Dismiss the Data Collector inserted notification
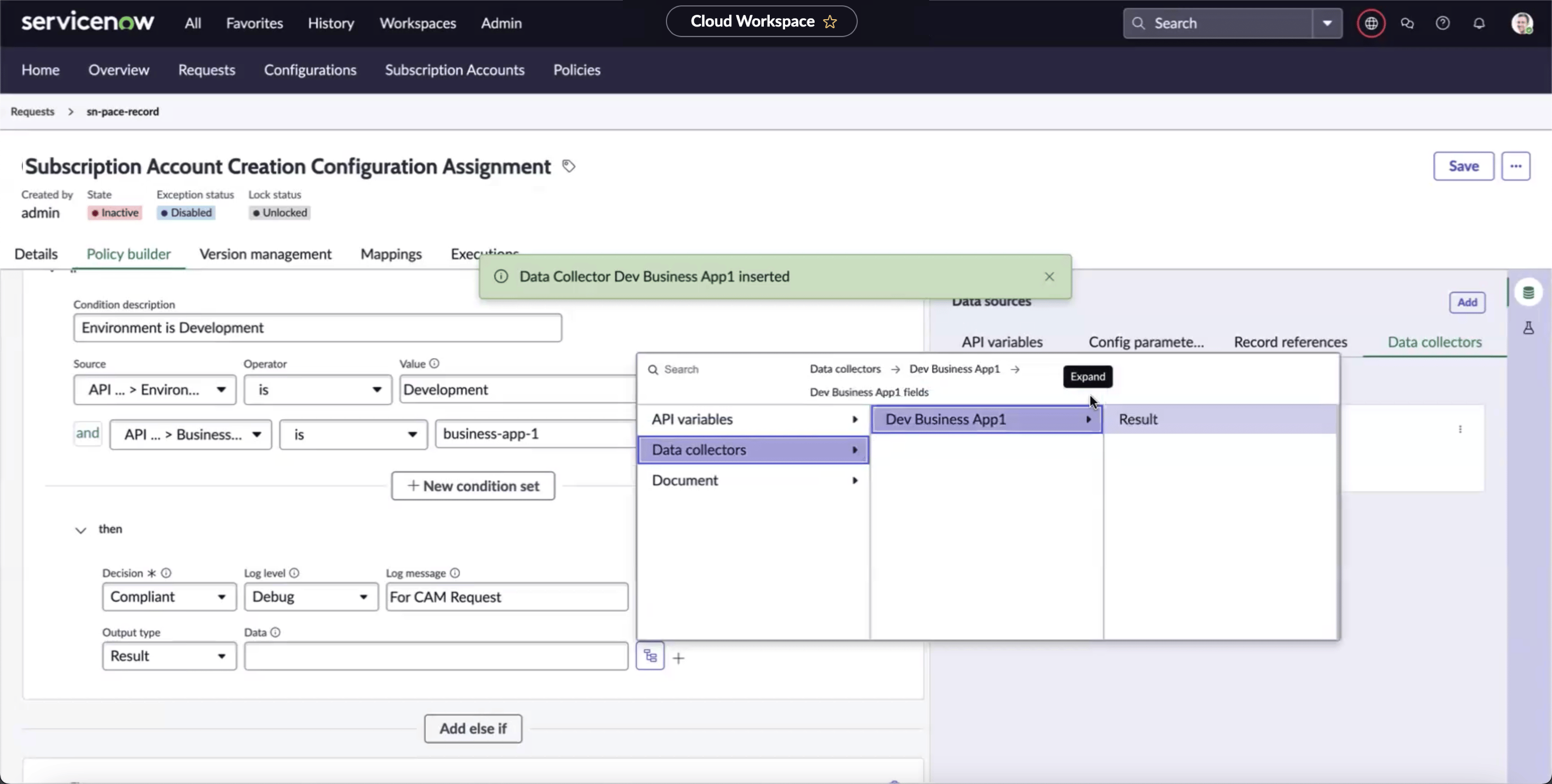The image size is (1552, 784). click(x=1049, y=276)
